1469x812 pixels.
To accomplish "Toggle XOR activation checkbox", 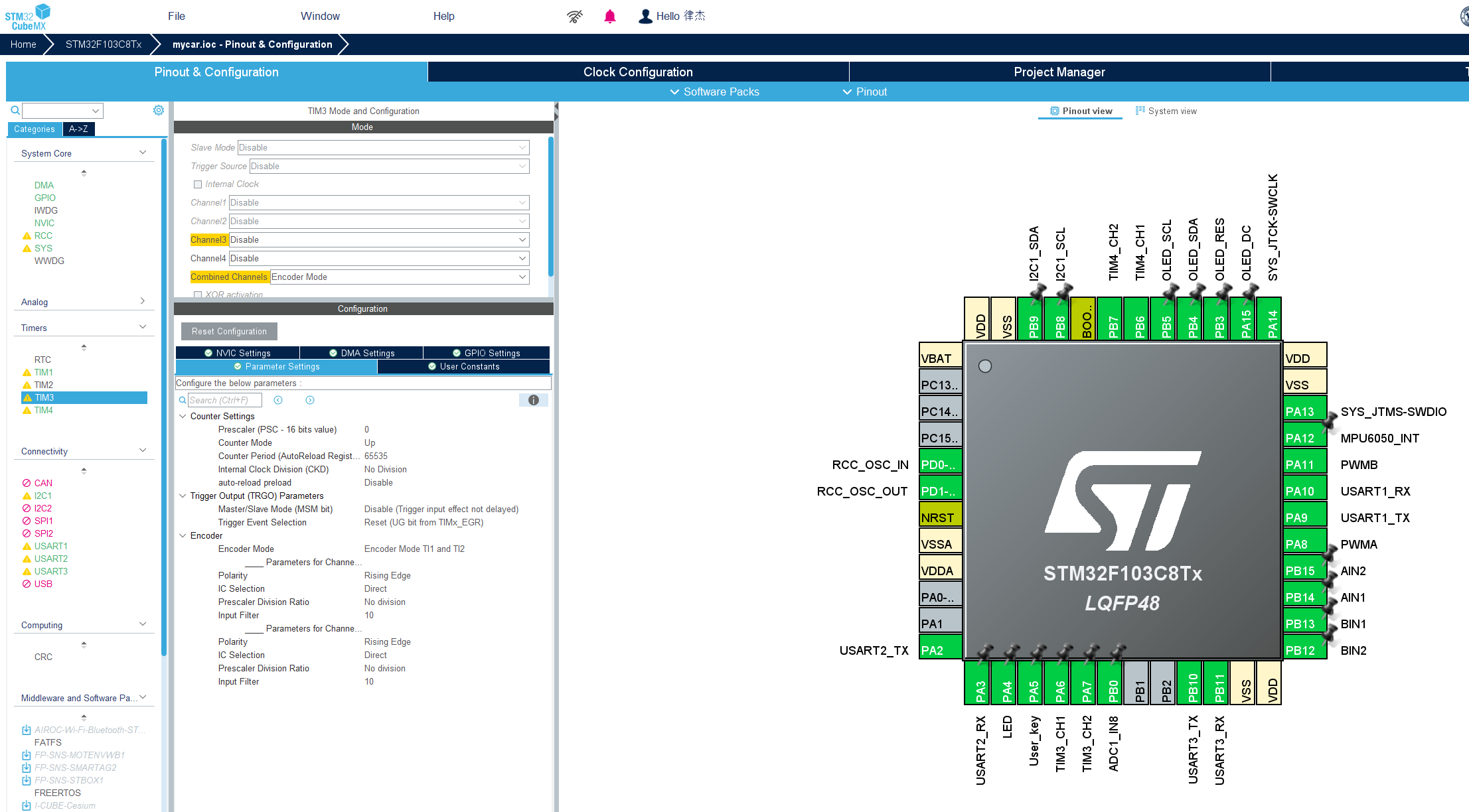I will [197, 295].
